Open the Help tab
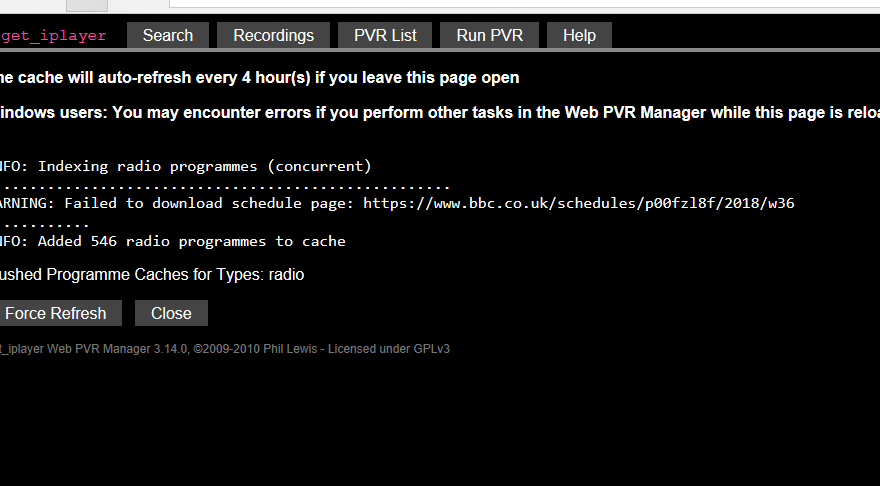 tap(579, 36)
